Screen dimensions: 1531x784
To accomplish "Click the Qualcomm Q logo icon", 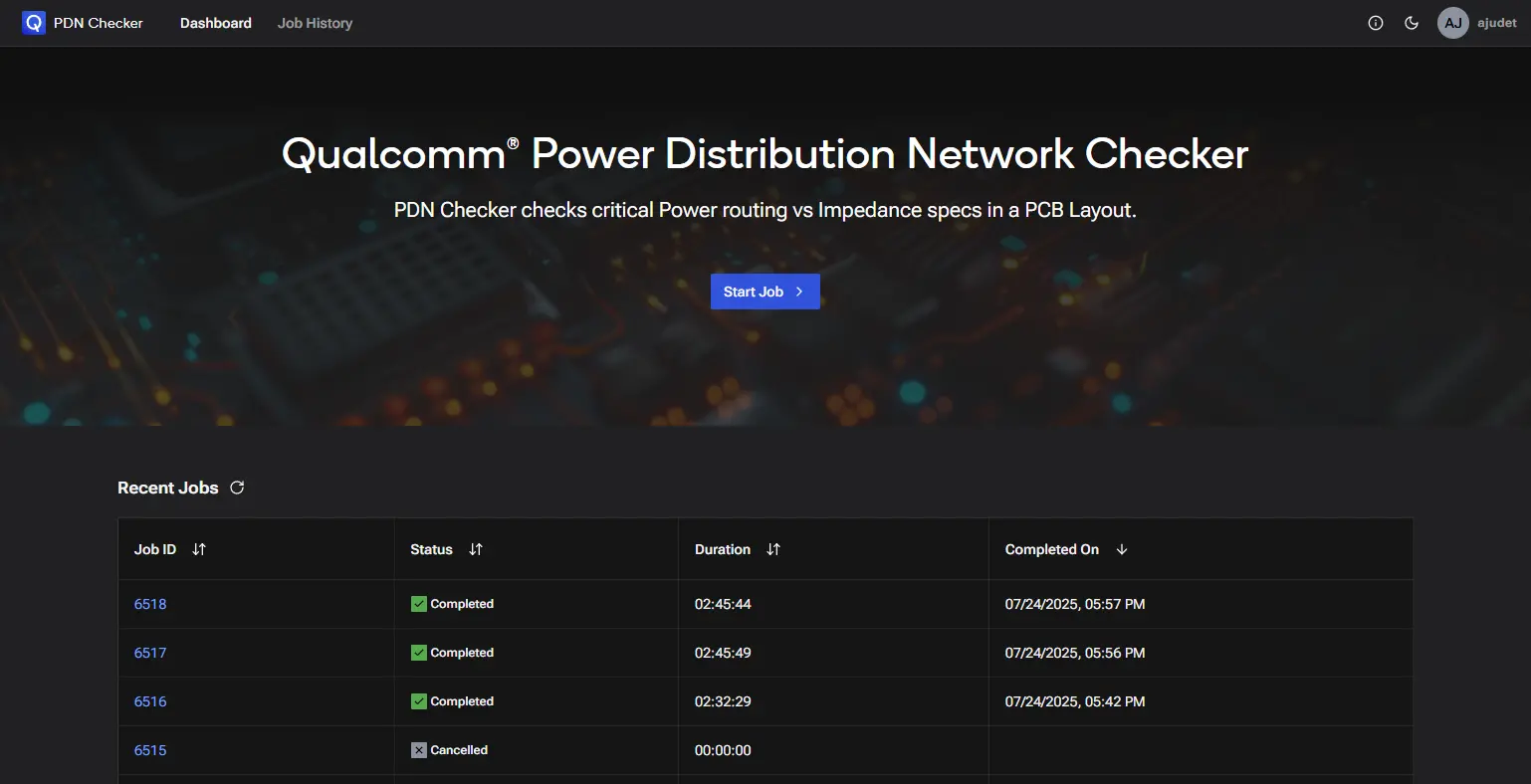I will (34, 23).
